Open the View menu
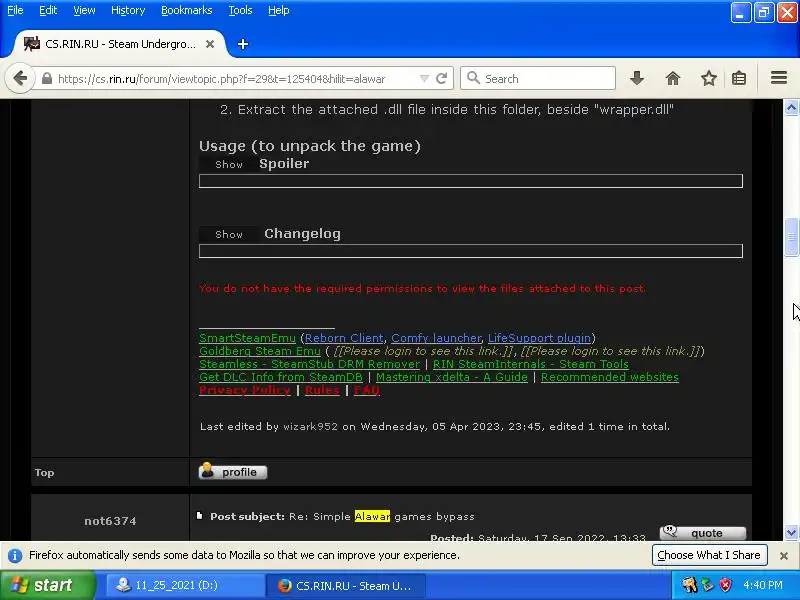Viewport: 800px width, 600px height. point(84,10)
